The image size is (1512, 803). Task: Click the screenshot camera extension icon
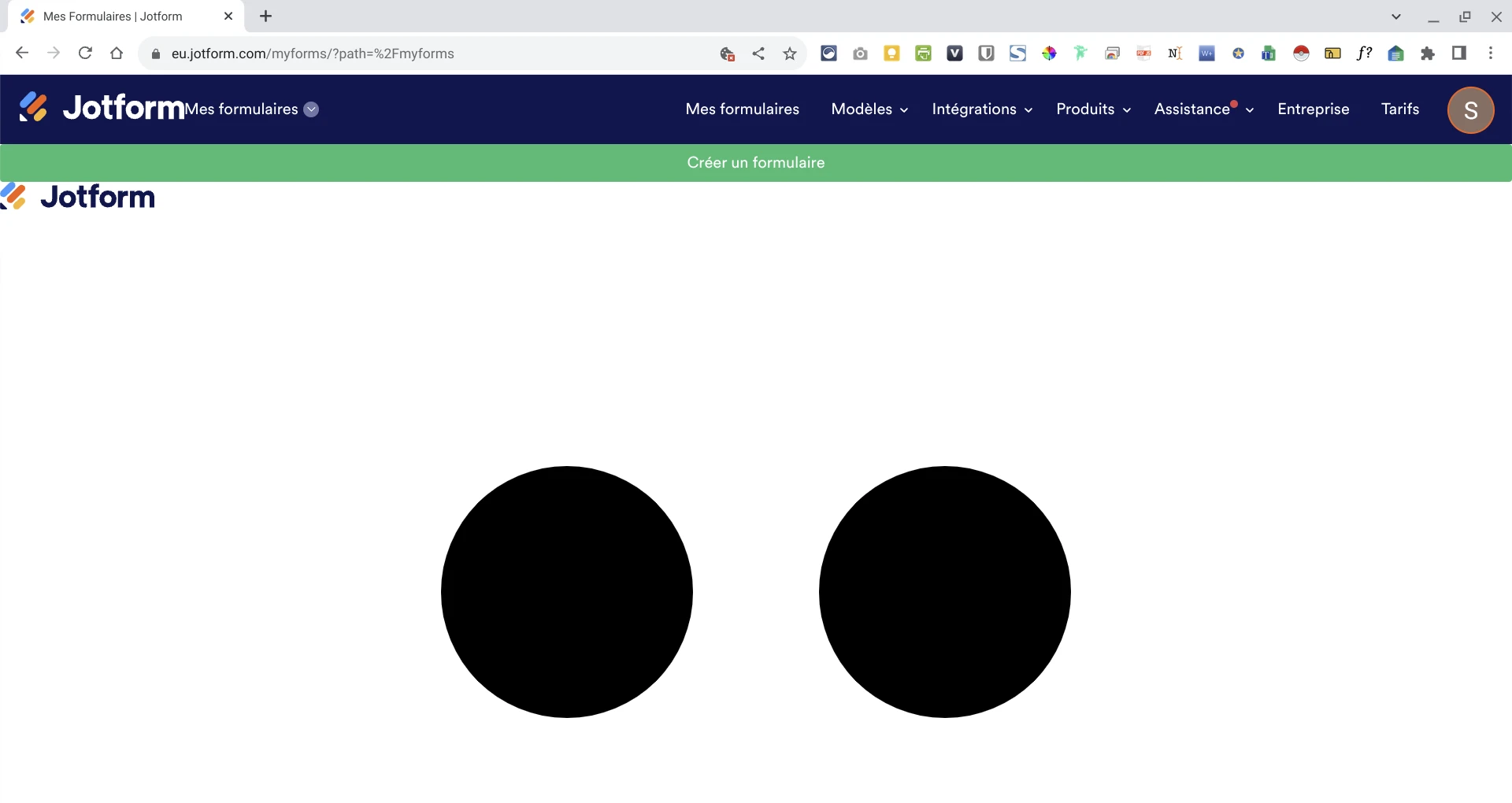tap(860, 53)
